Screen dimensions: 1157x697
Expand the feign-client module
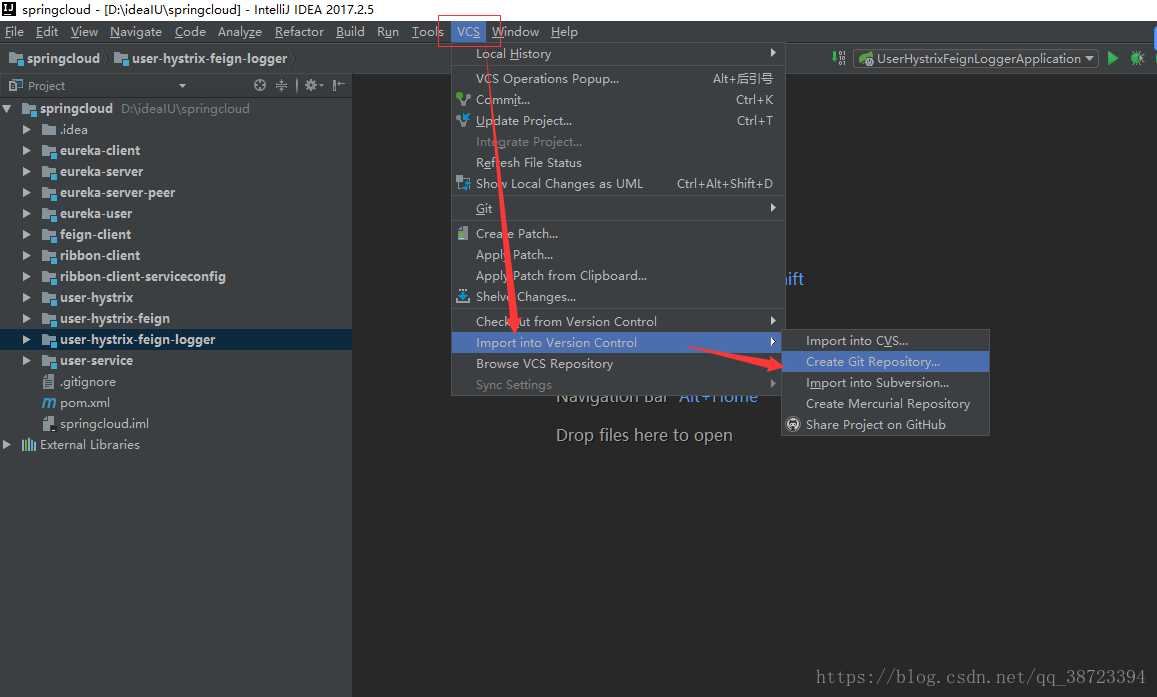coord(27,235)
